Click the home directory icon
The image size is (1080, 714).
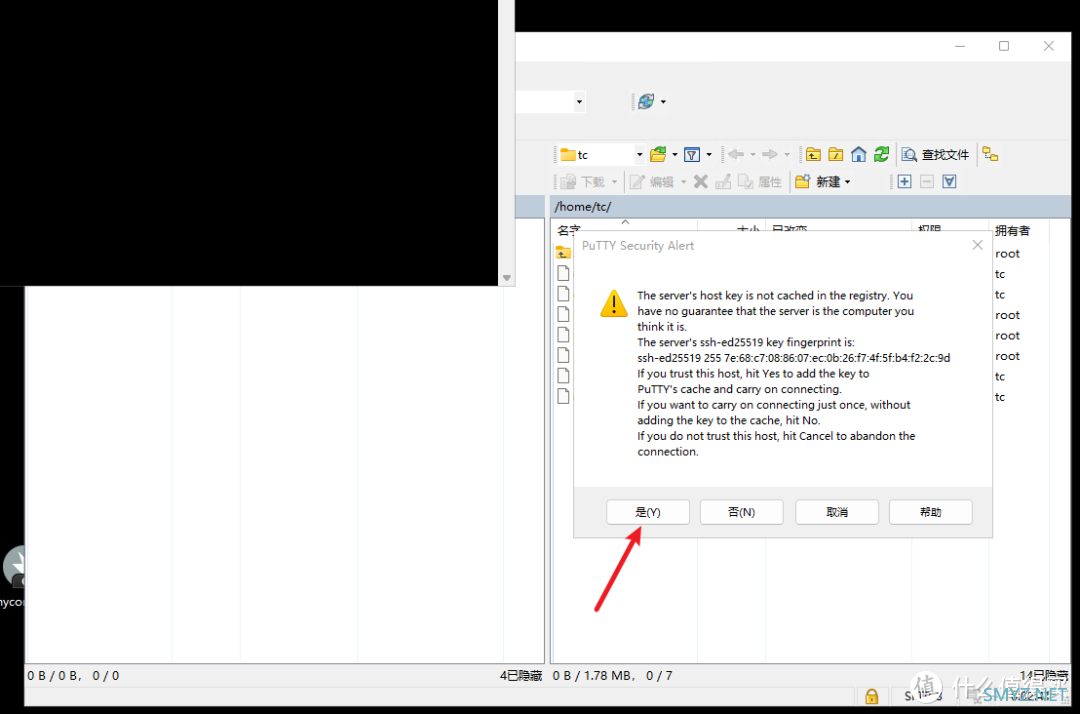click(858, 154)
